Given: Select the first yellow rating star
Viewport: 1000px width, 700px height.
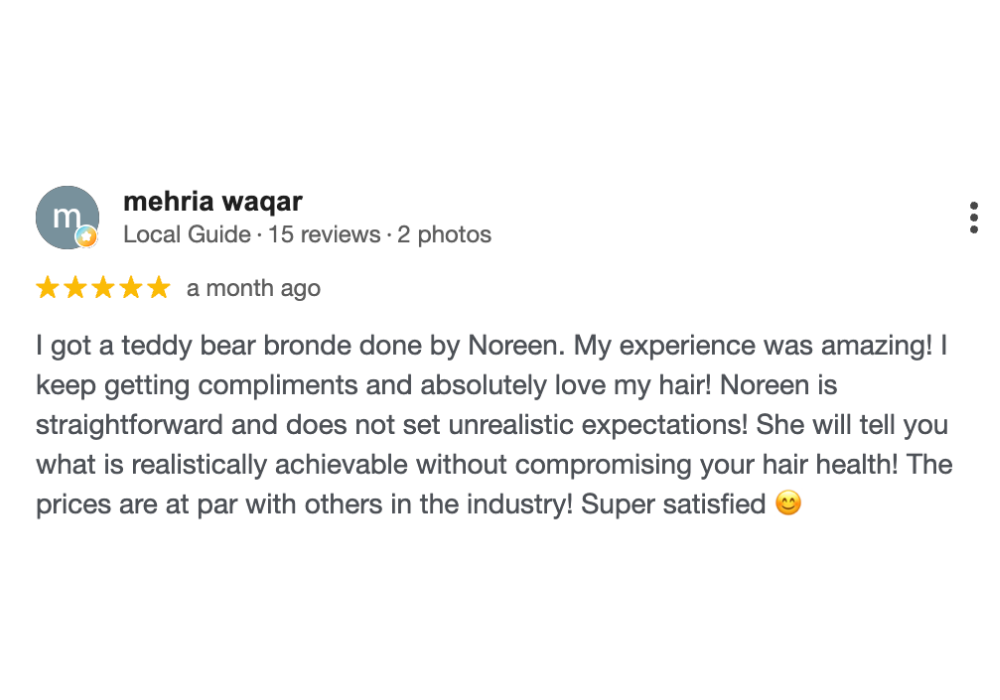Looking at the screenshot, I should [x=48, y=288].
